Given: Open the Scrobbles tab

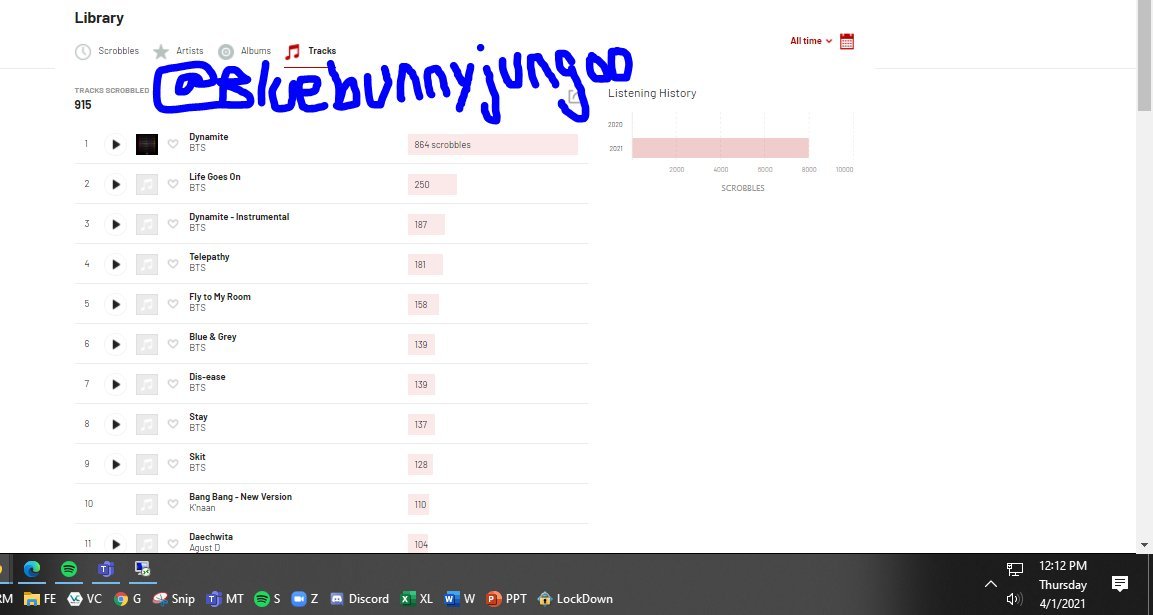Looking at the screenshot, I should tap(107, 51).
